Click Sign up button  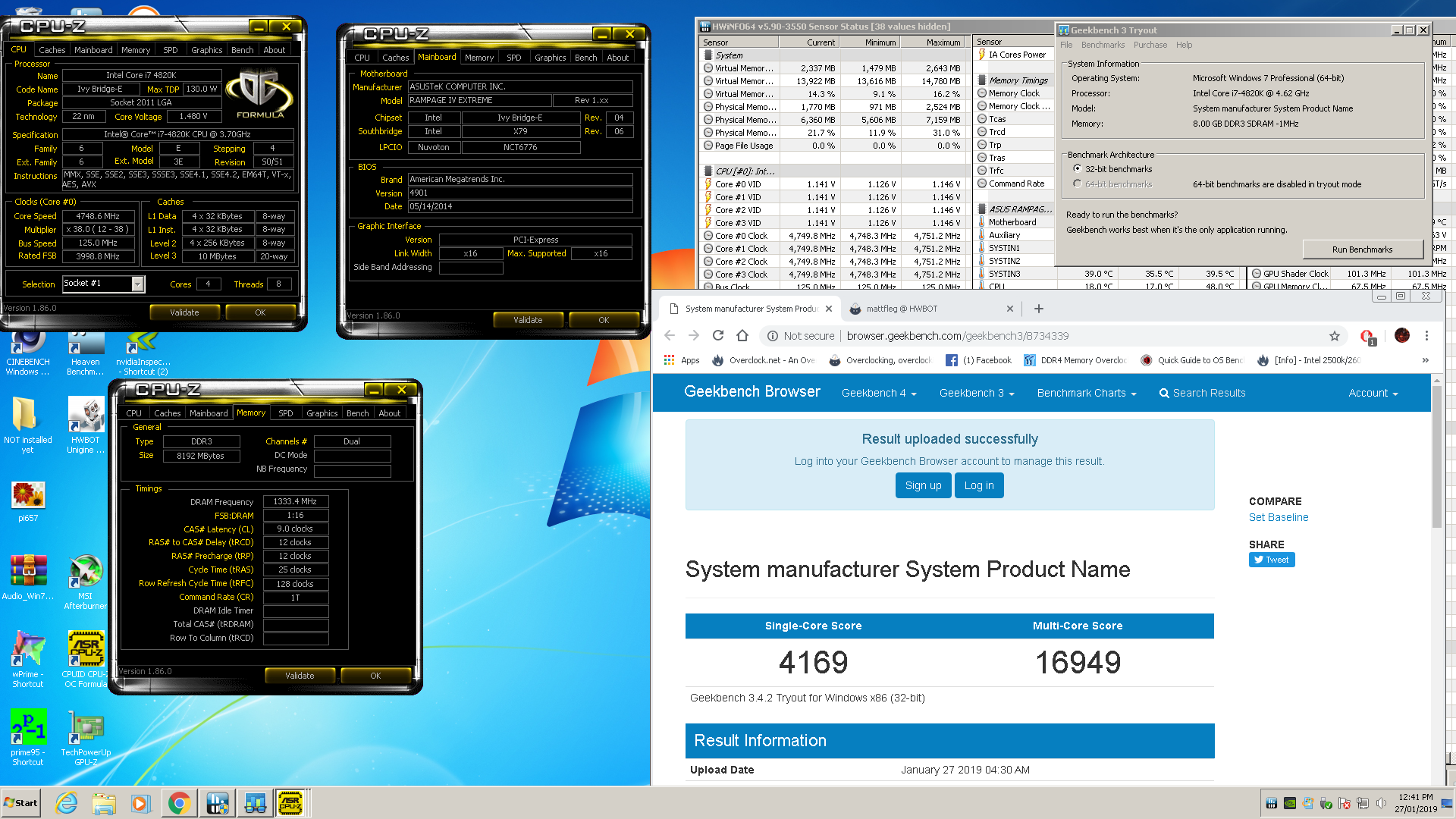(923, 486)
